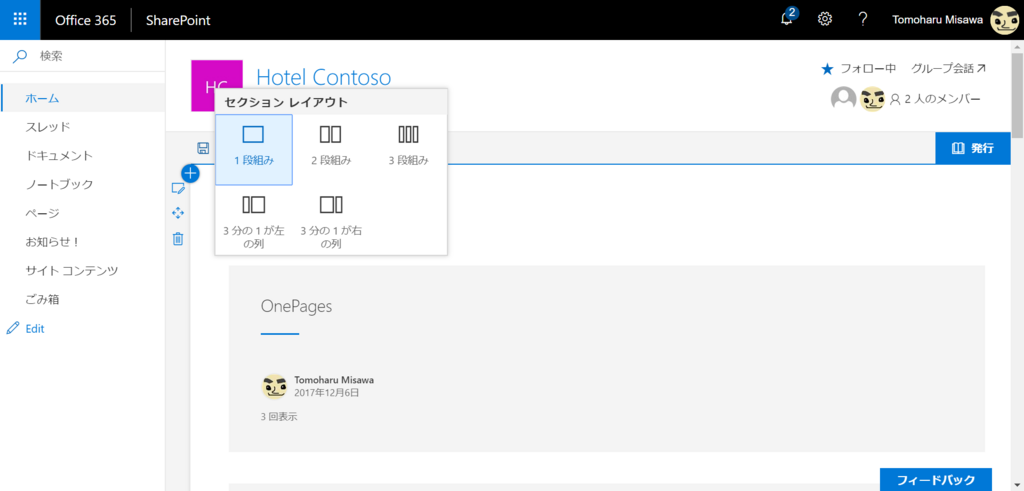Open ページ in left navigation
The height and width of the screenshot is (491, 1024).
(x=82, y=213)
